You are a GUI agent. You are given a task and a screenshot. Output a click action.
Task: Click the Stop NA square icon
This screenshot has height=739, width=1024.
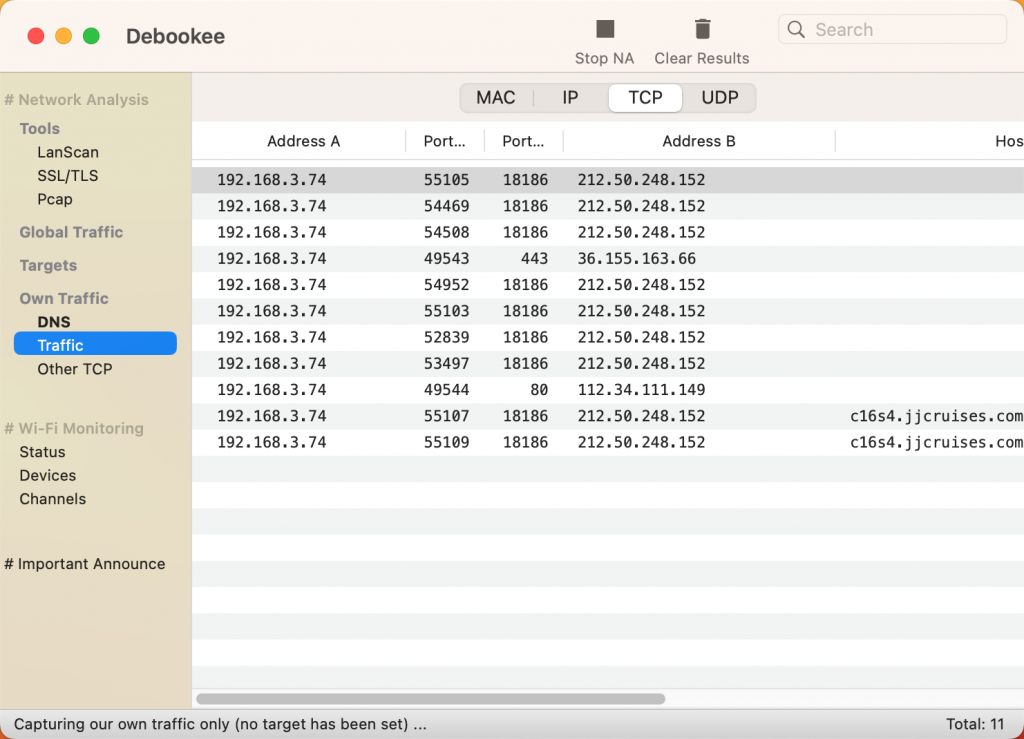[604, 29]
